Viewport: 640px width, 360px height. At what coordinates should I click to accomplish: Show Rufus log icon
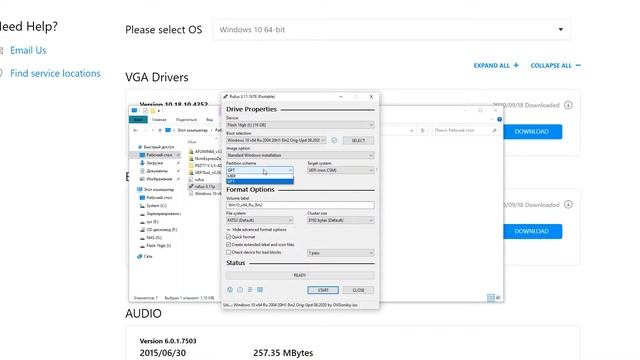(260, 289)
